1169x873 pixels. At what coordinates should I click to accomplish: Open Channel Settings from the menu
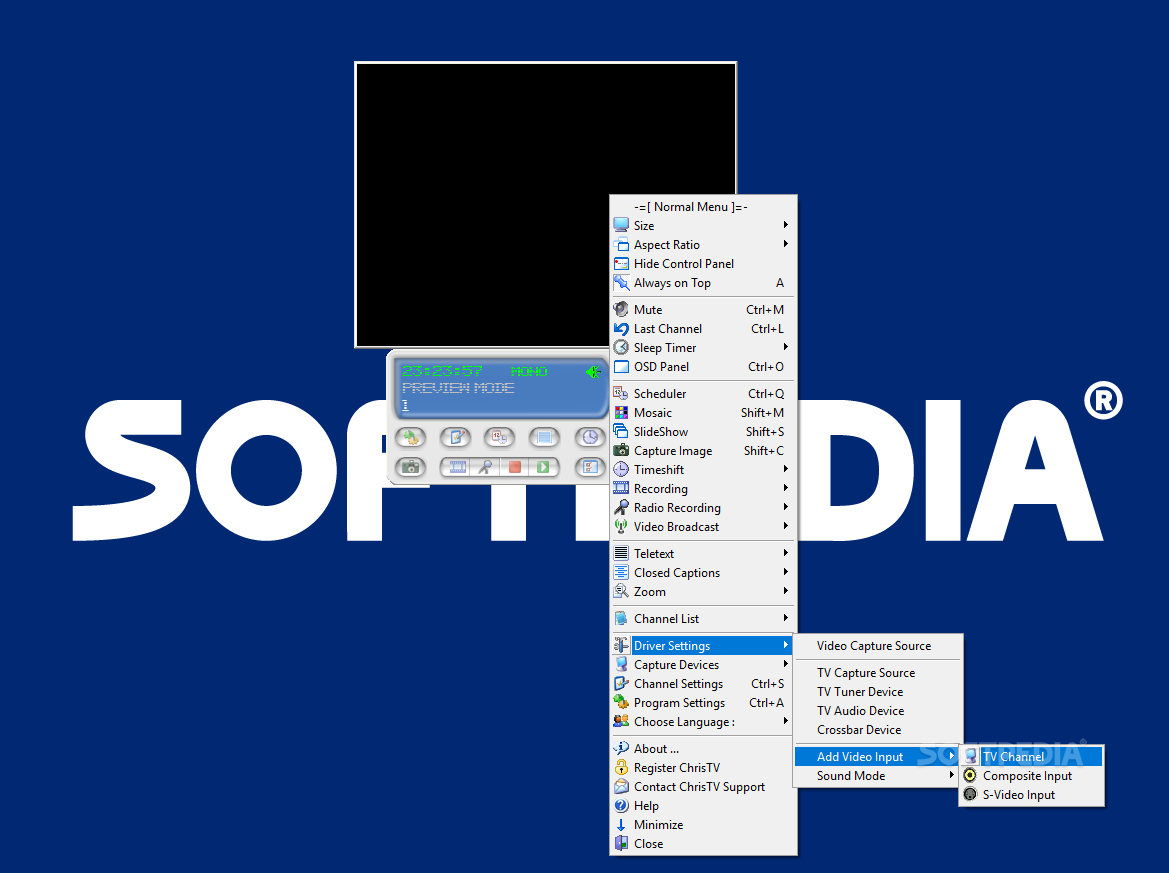point(703,684)
